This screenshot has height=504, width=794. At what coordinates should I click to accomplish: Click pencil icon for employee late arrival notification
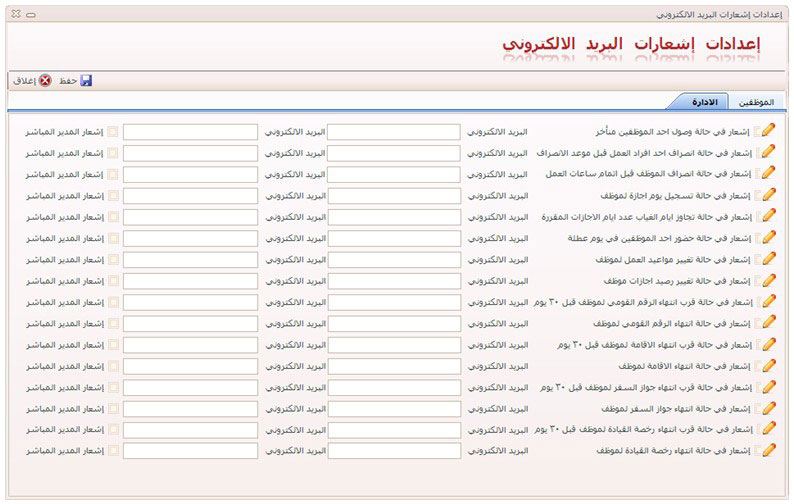[768, 130]
